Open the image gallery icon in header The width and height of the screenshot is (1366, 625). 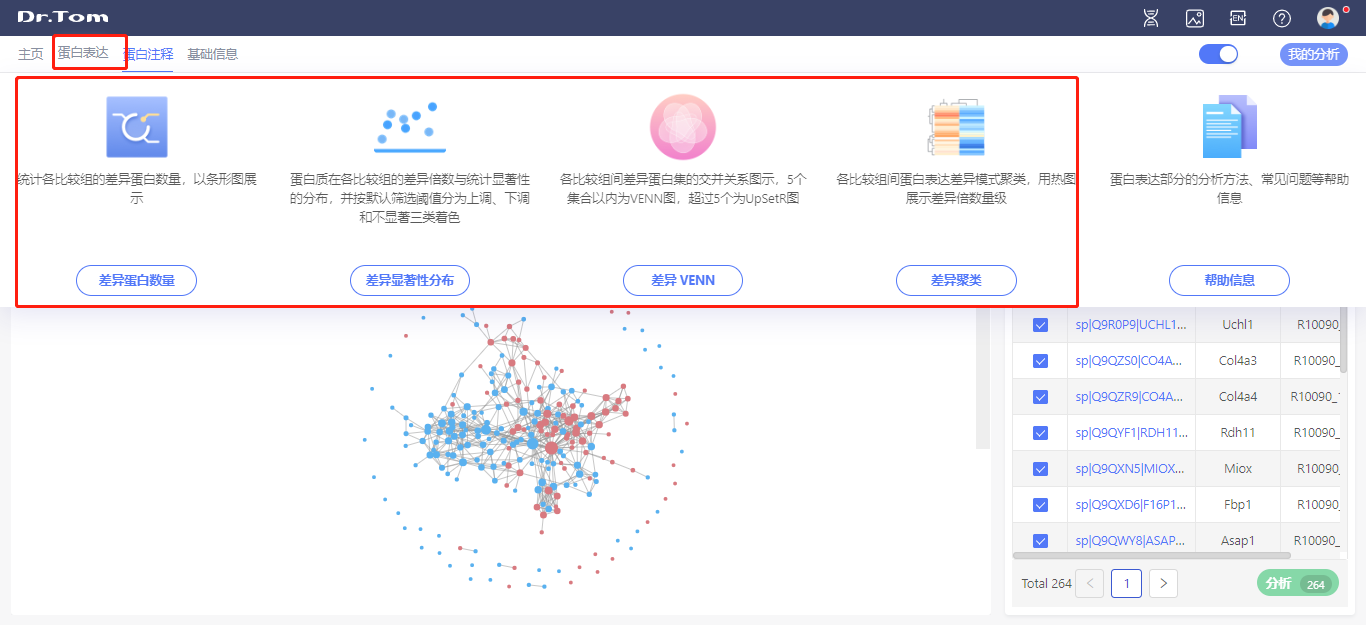(x=1194, y=18)
